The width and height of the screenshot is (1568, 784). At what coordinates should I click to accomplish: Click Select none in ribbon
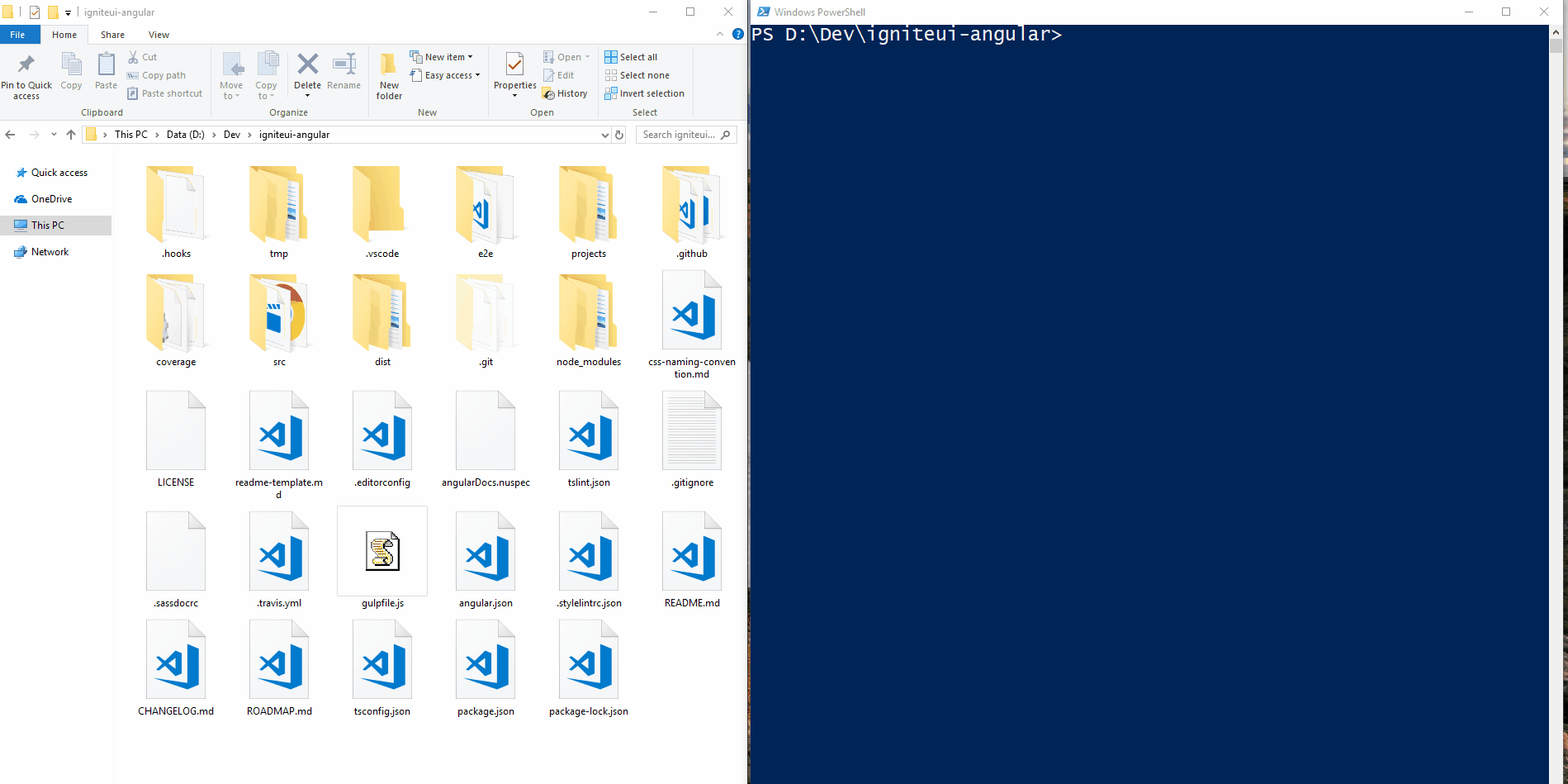click(x=637, y=75)
